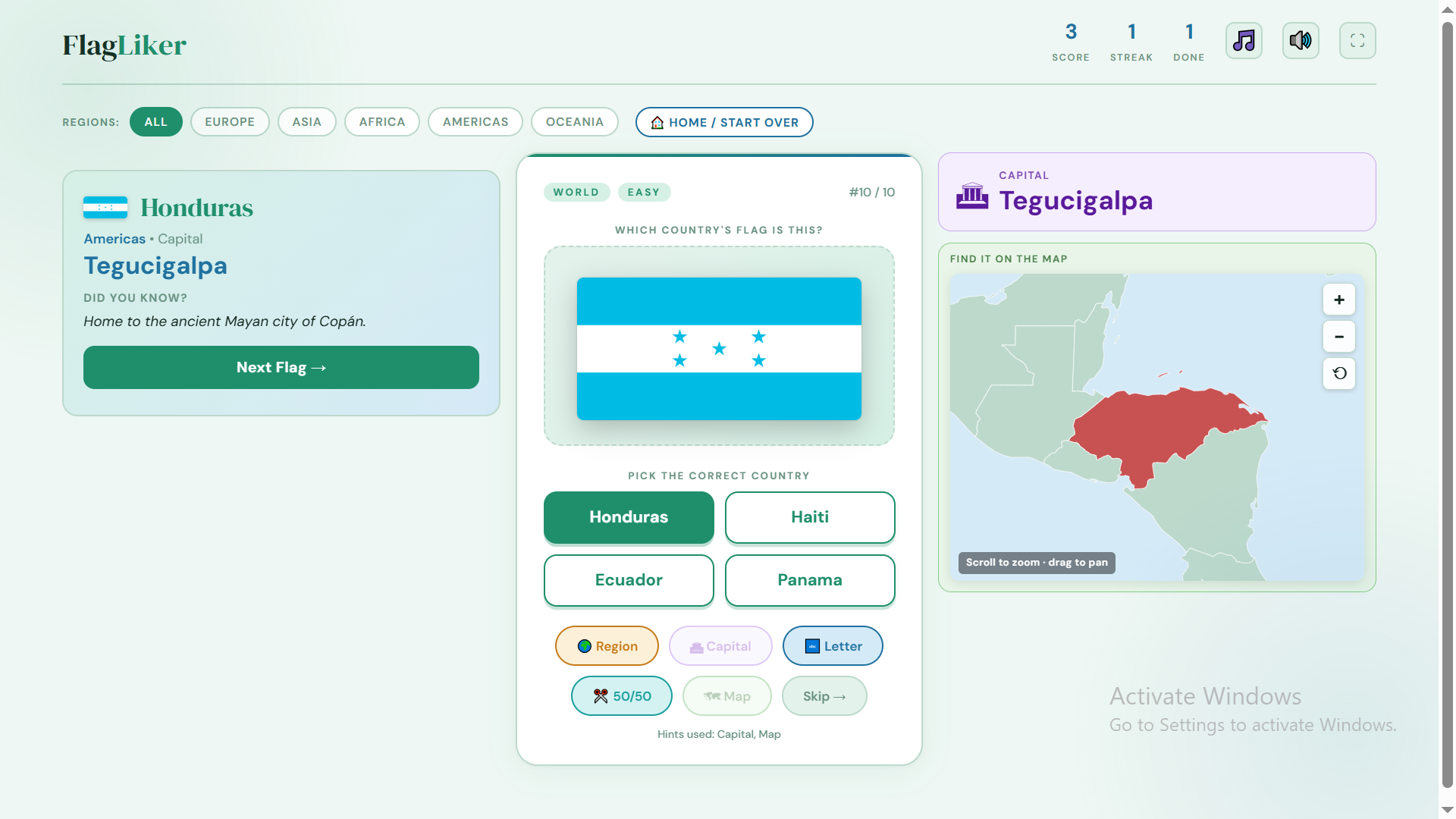This screenshot has height=819, width=1456.
Task: Go to Home / Start Over
Action: click(724, 122)
